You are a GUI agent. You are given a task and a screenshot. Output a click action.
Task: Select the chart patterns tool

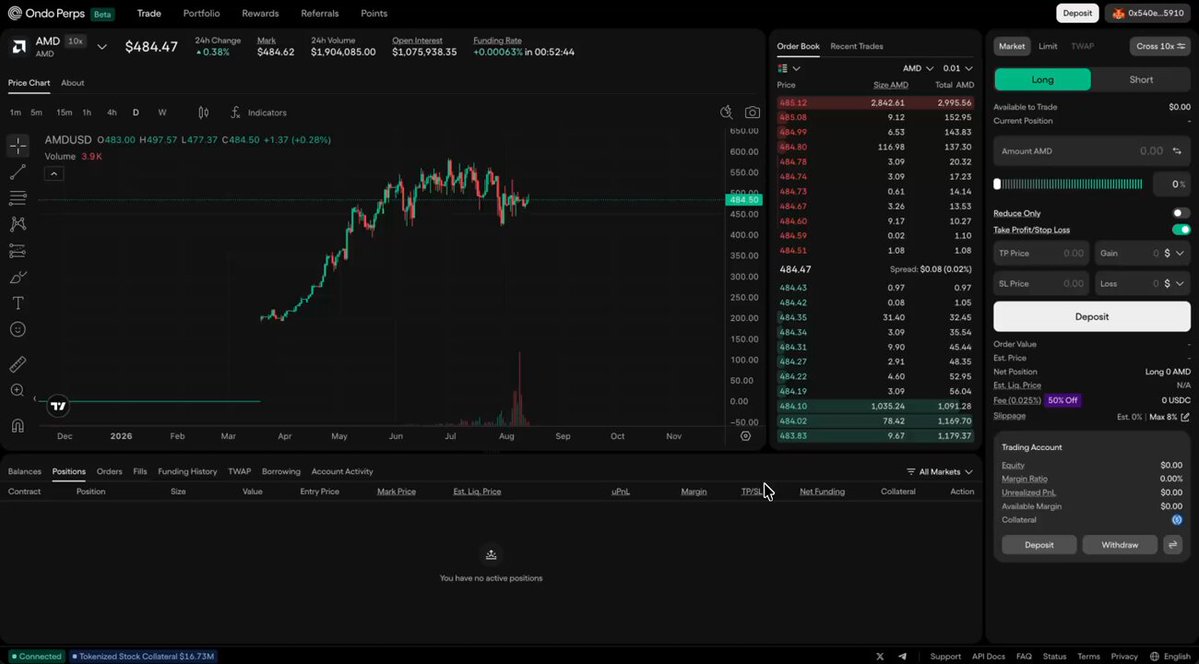(x=18, y=224)
